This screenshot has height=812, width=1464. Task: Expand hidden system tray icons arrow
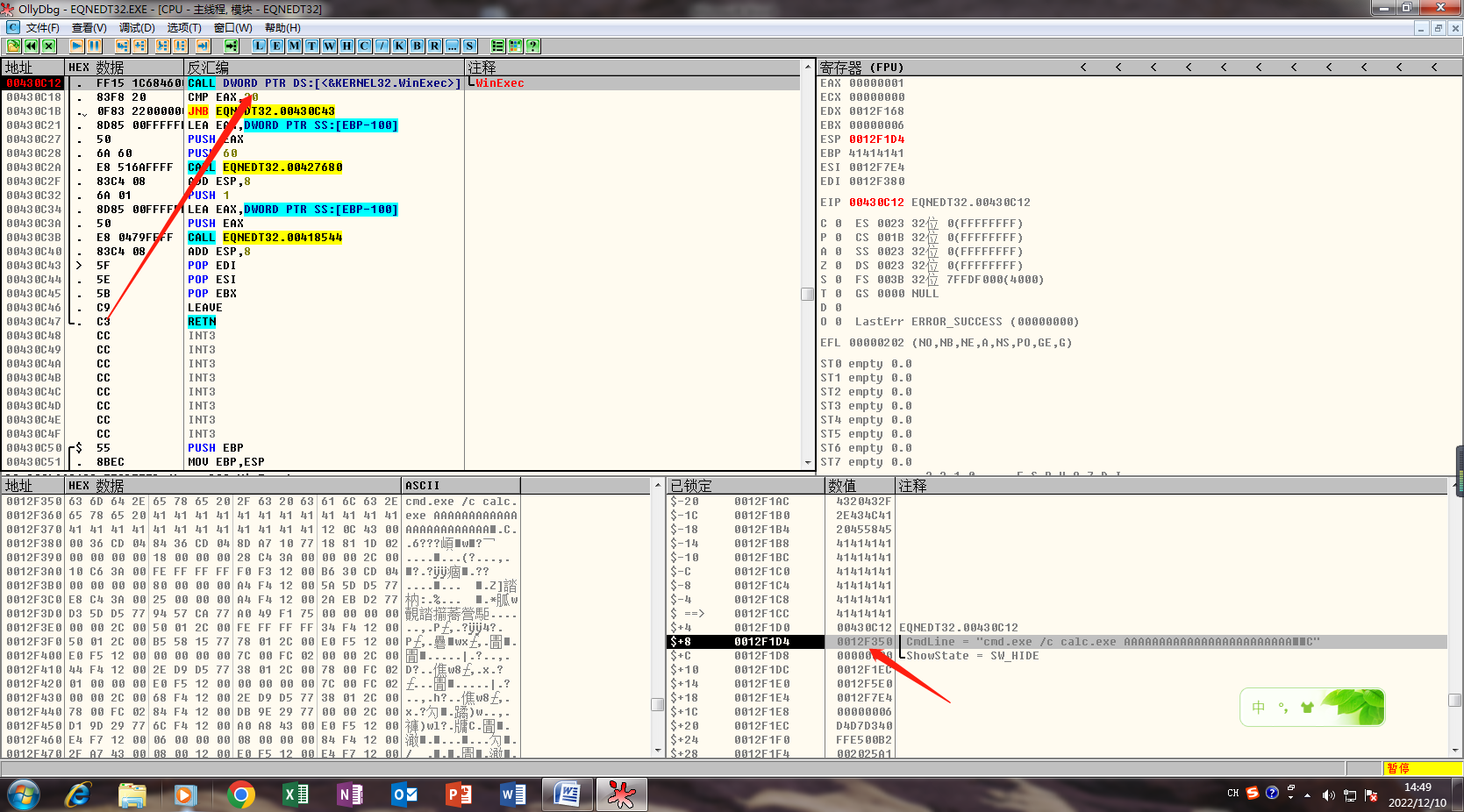click(x=1307, y=794)
